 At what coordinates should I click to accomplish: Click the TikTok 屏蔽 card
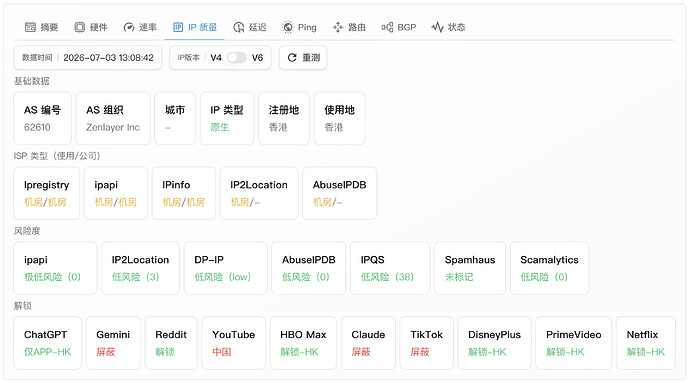coord(427,343)
